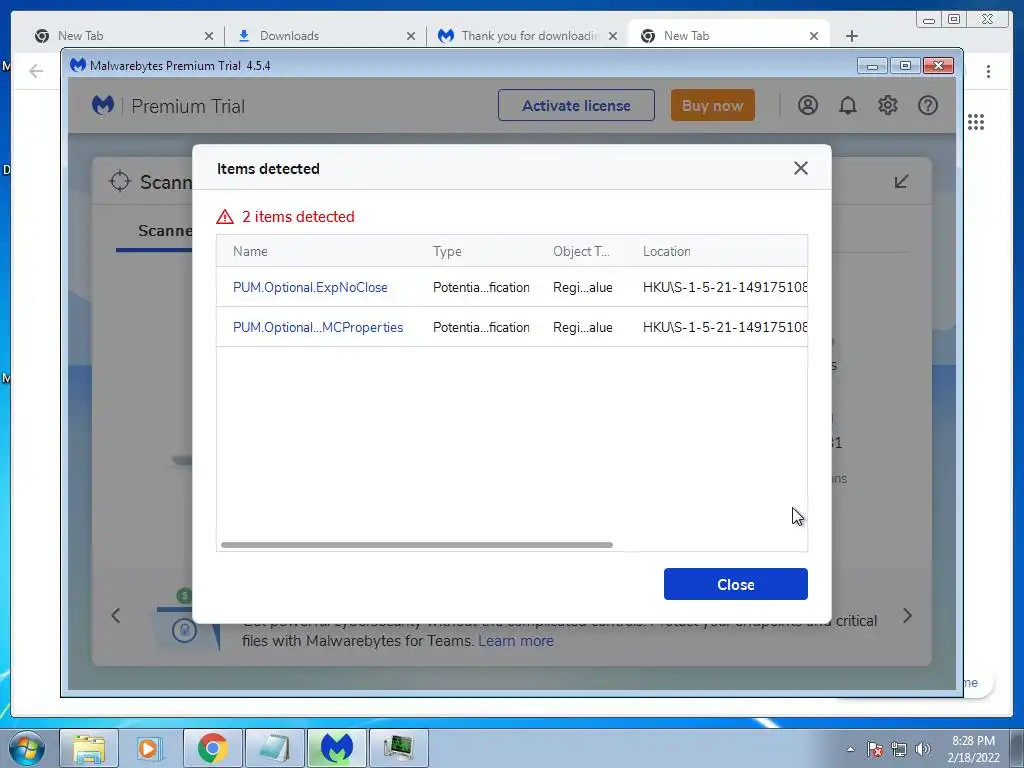1024x768 pixels.
Task: Open the Malwarebytes account icon
Action: click(808, 105)
